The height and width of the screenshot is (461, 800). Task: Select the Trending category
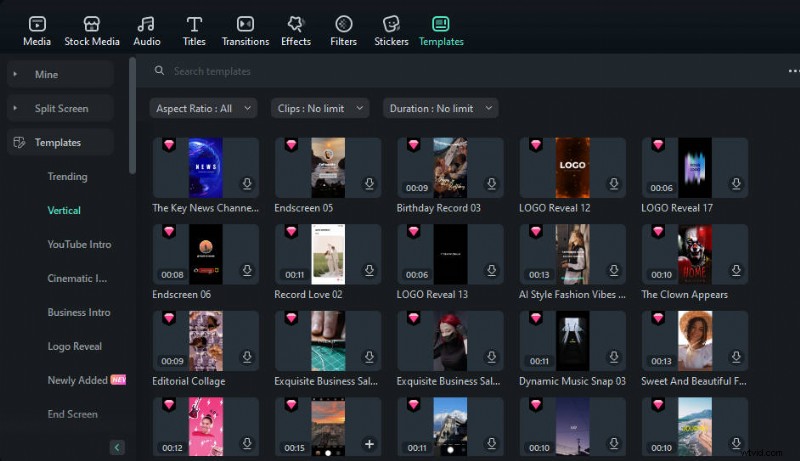tap(67, 177)
